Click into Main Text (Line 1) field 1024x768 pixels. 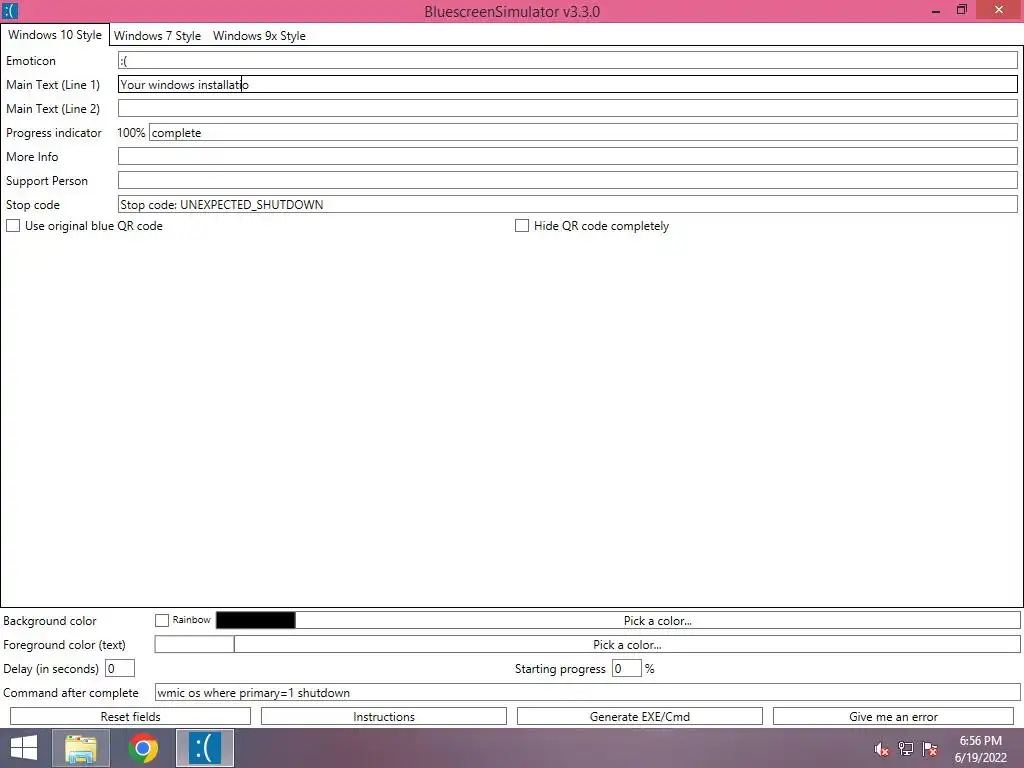pyautogui.click(x=568, y=84)
